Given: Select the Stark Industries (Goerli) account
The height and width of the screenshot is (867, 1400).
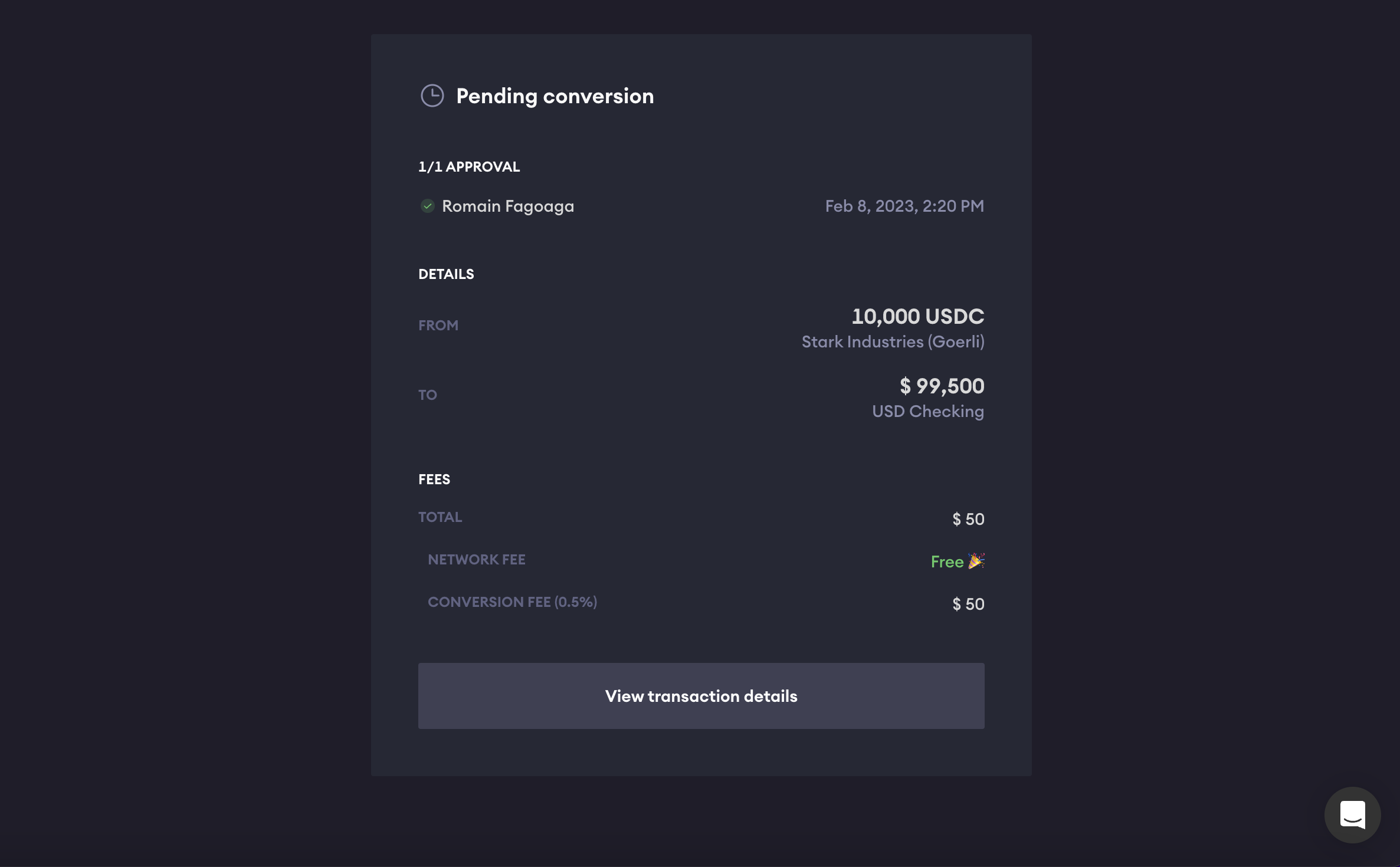Looking at the screenshot, I should click(893, 342).
